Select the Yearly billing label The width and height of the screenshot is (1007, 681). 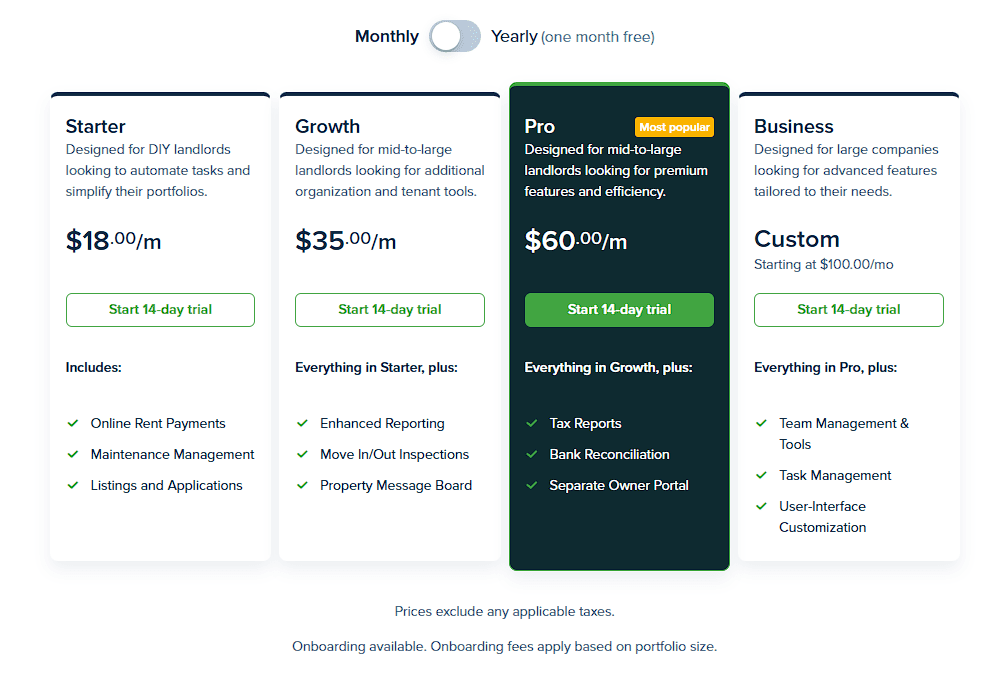tap(514, 36)
